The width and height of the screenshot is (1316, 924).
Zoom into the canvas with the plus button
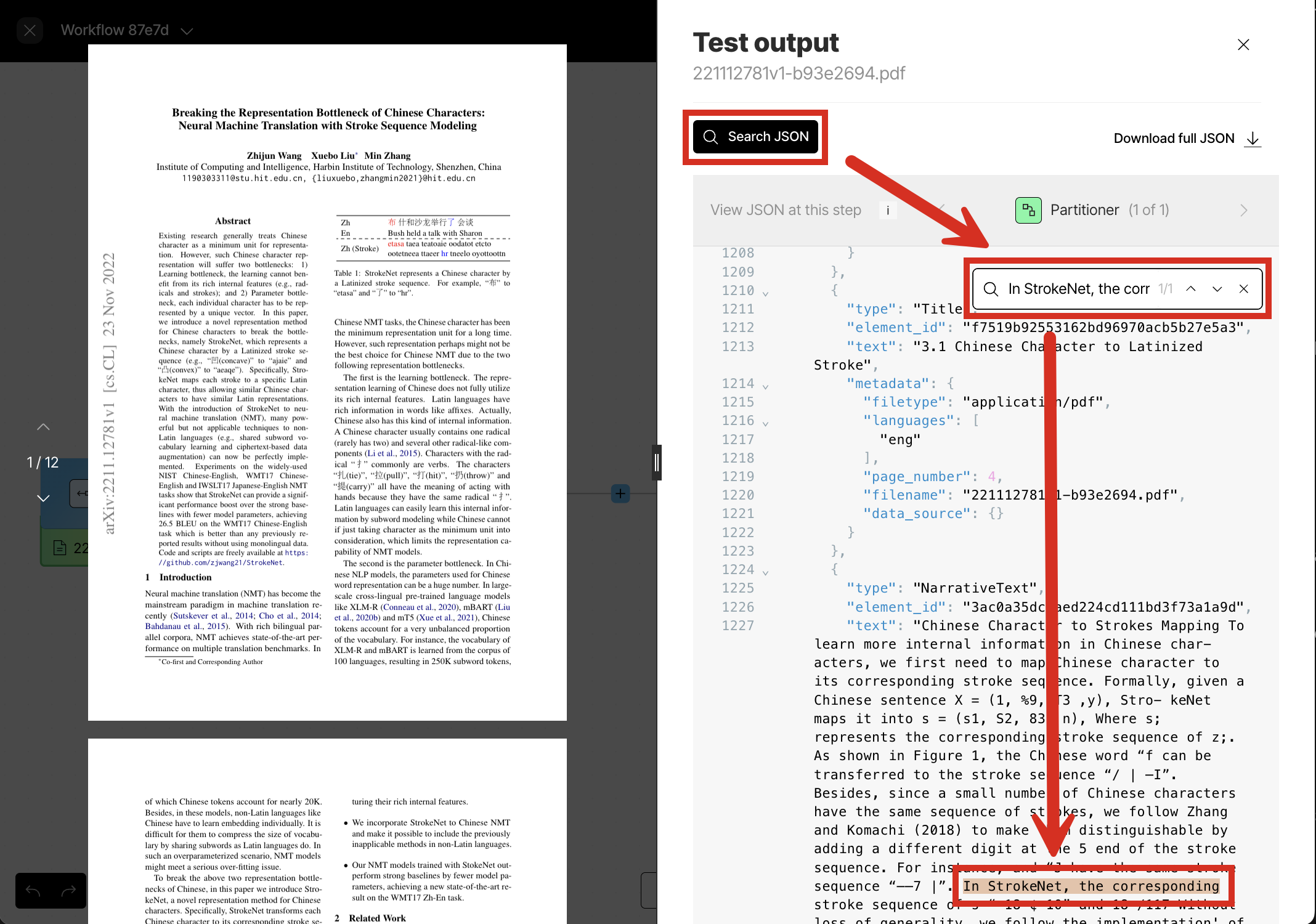620,493
